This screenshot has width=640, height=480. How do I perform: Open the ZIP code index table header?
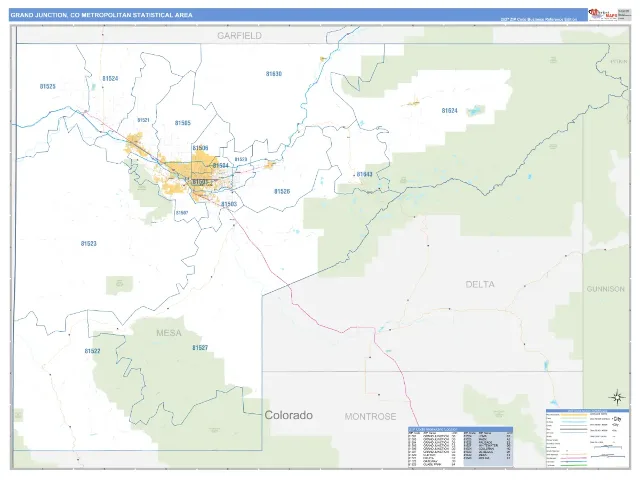point(460,429)
